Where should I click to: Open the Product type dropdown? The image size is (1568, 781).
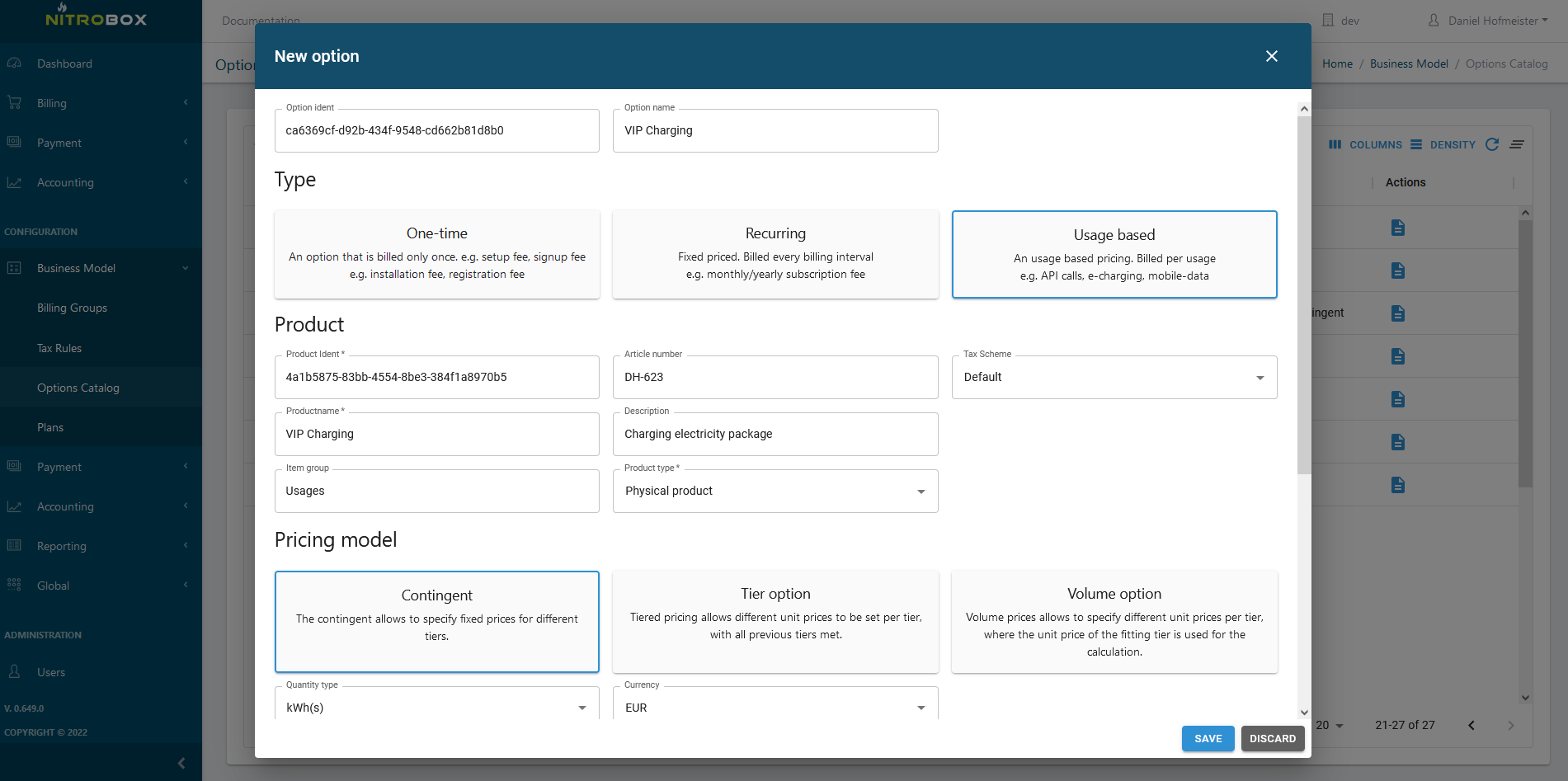[x=775, y=491]
